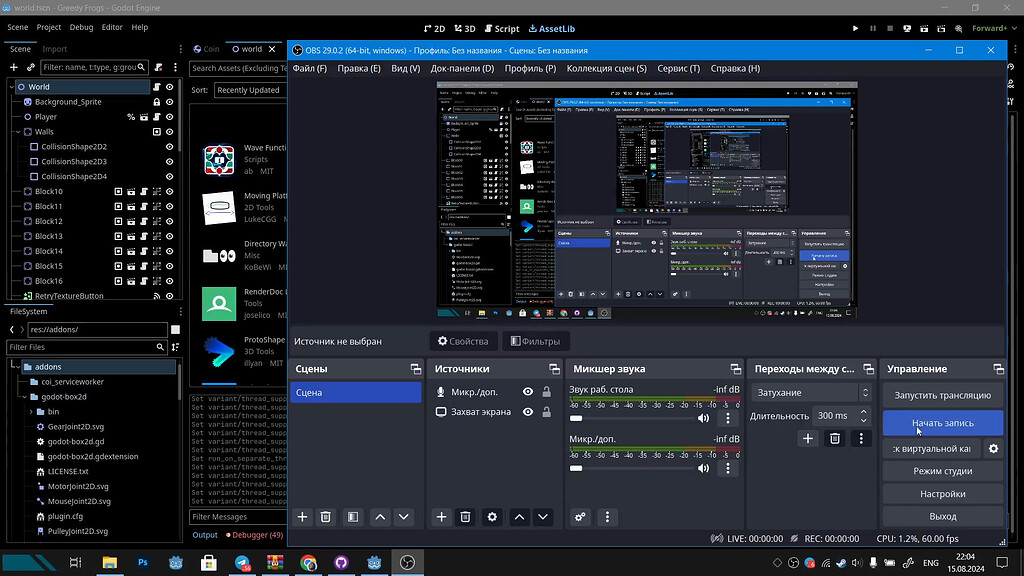The height and width of the screenshot is (576, 1024).
Task: Adjust duration 300 ms stepper arrows
Action: pos(863,415)
